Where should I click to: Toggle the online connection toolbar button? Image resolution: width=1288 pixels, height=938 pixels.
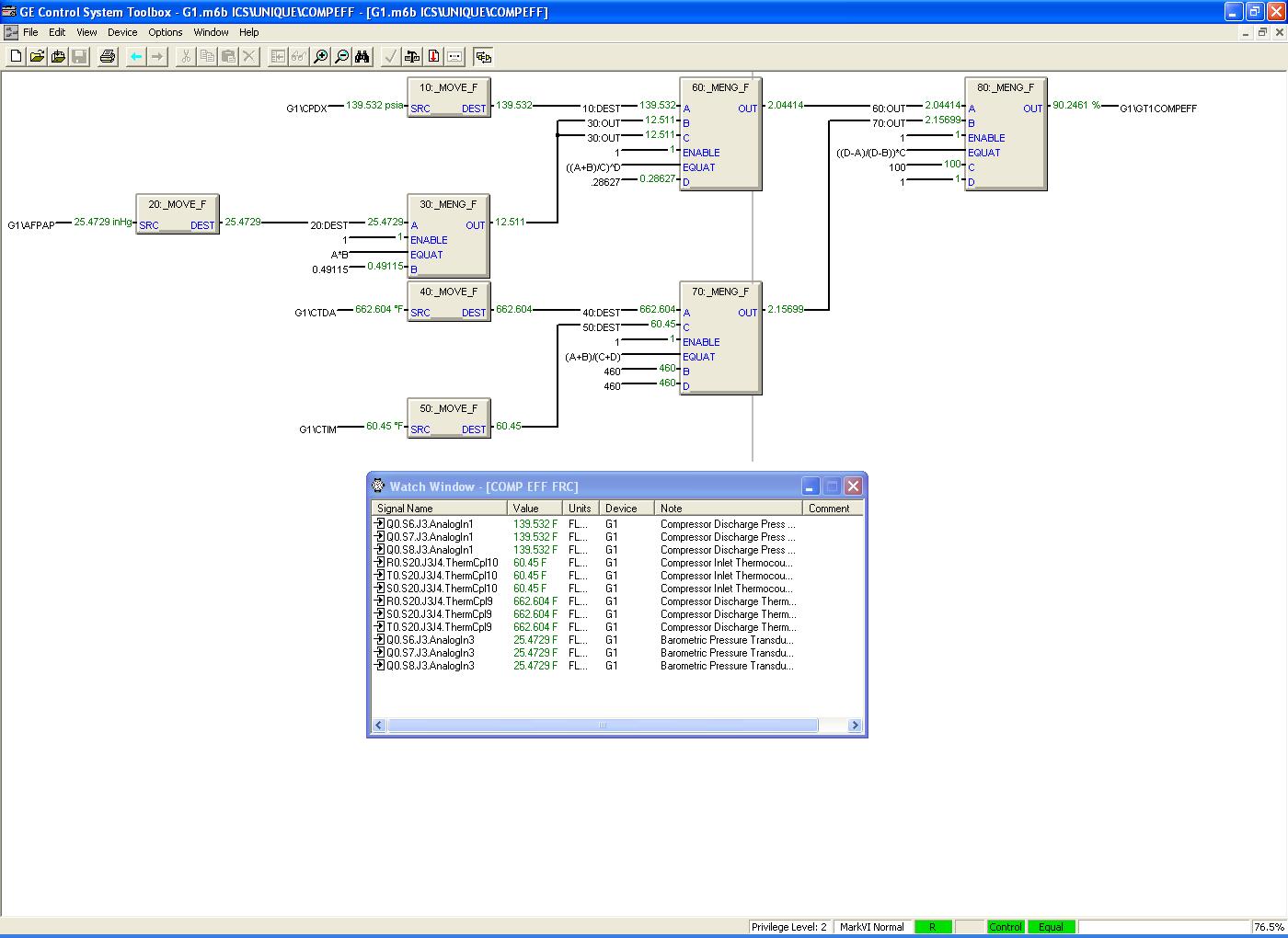pos(483,57)
